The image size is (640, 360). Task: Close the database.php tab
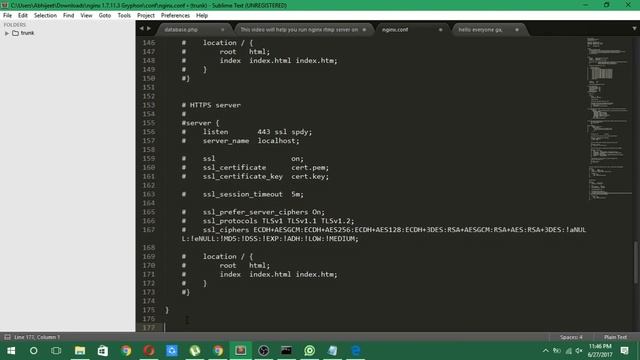pyautogui.click(x=222, y=30)
